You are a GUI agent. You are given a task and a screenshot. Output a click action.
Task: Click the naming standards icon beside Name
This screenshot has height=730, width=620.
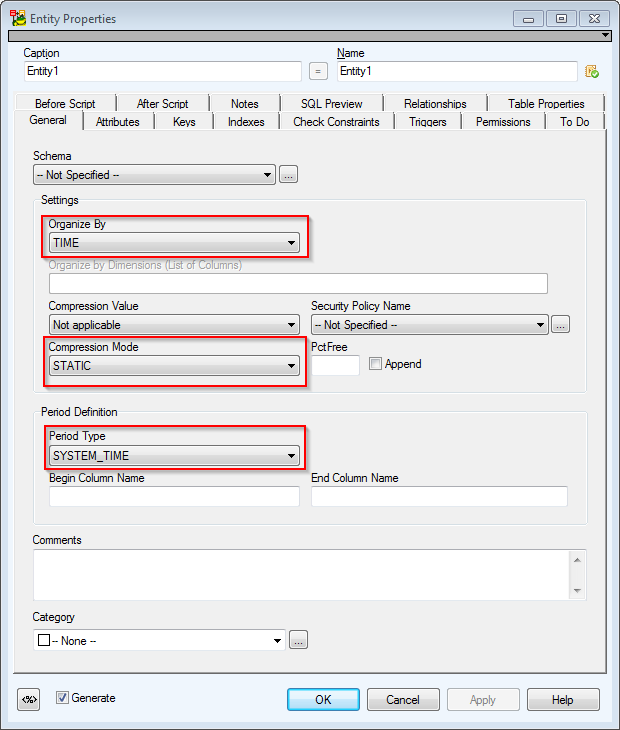pos(591,71)
